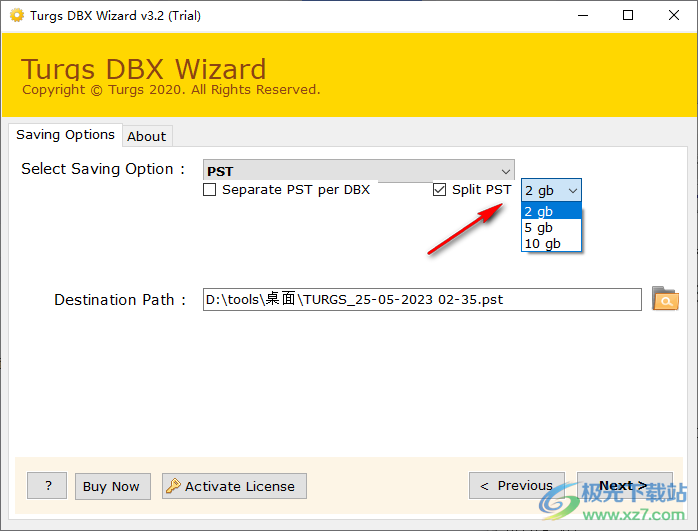The image size is (698, 531).
Task: Click the Turgs gear app icon in title bar
Action: (17, 16)
